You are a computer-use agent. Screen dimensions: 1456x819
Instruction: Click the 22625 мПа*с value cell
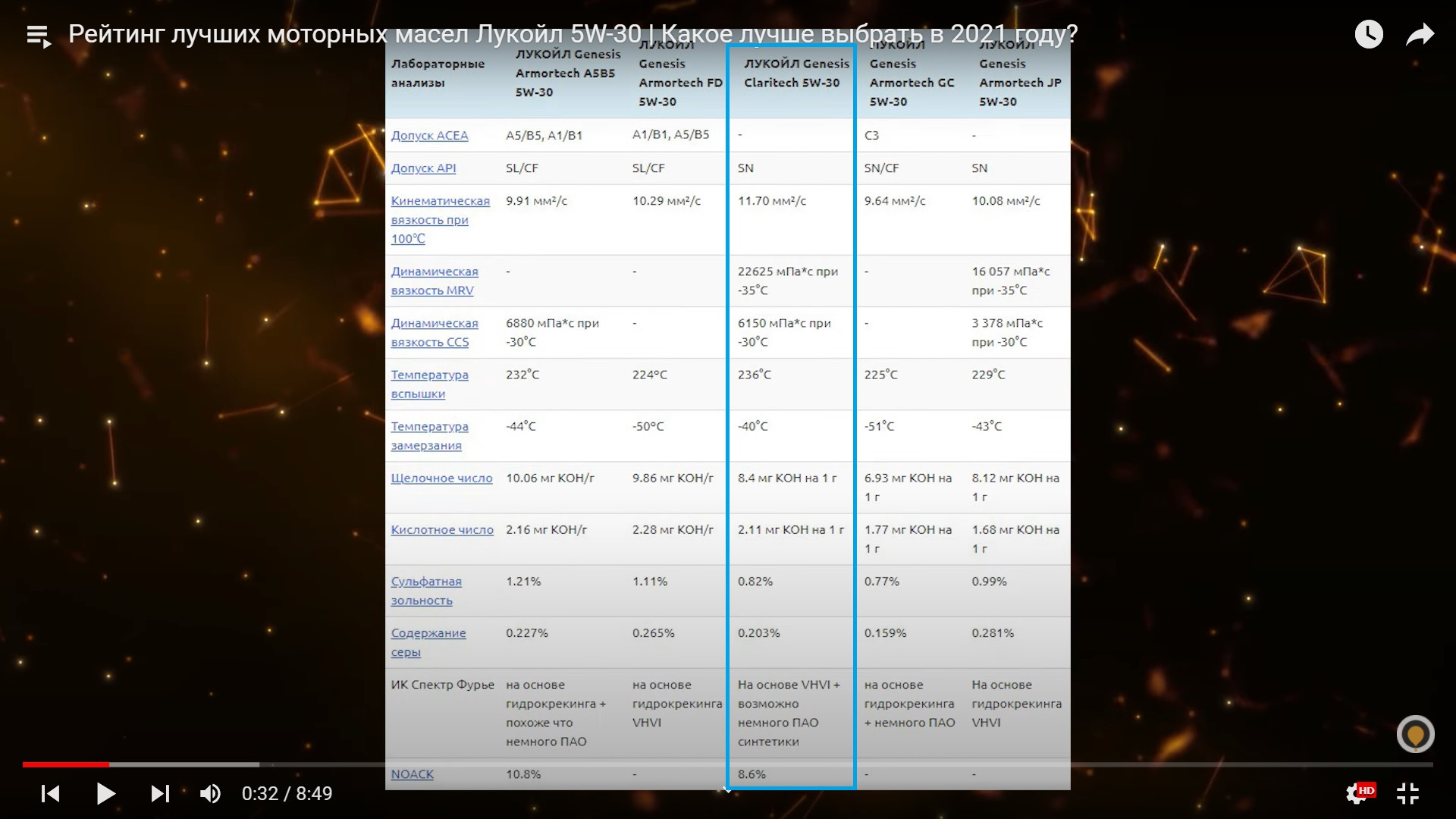(788, 281)
